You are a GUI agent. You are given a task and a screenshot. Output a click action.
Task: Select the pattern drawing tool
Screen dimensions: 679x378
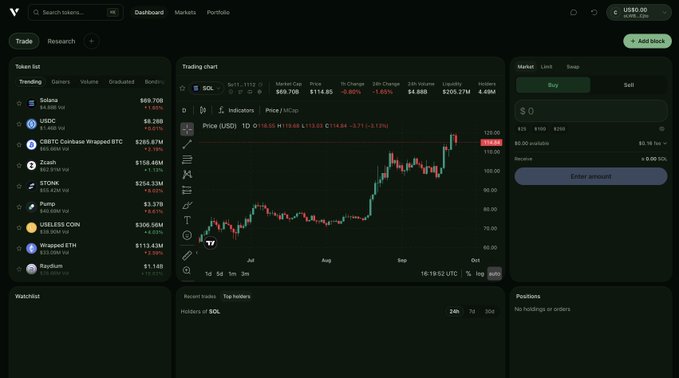[187, 174]
